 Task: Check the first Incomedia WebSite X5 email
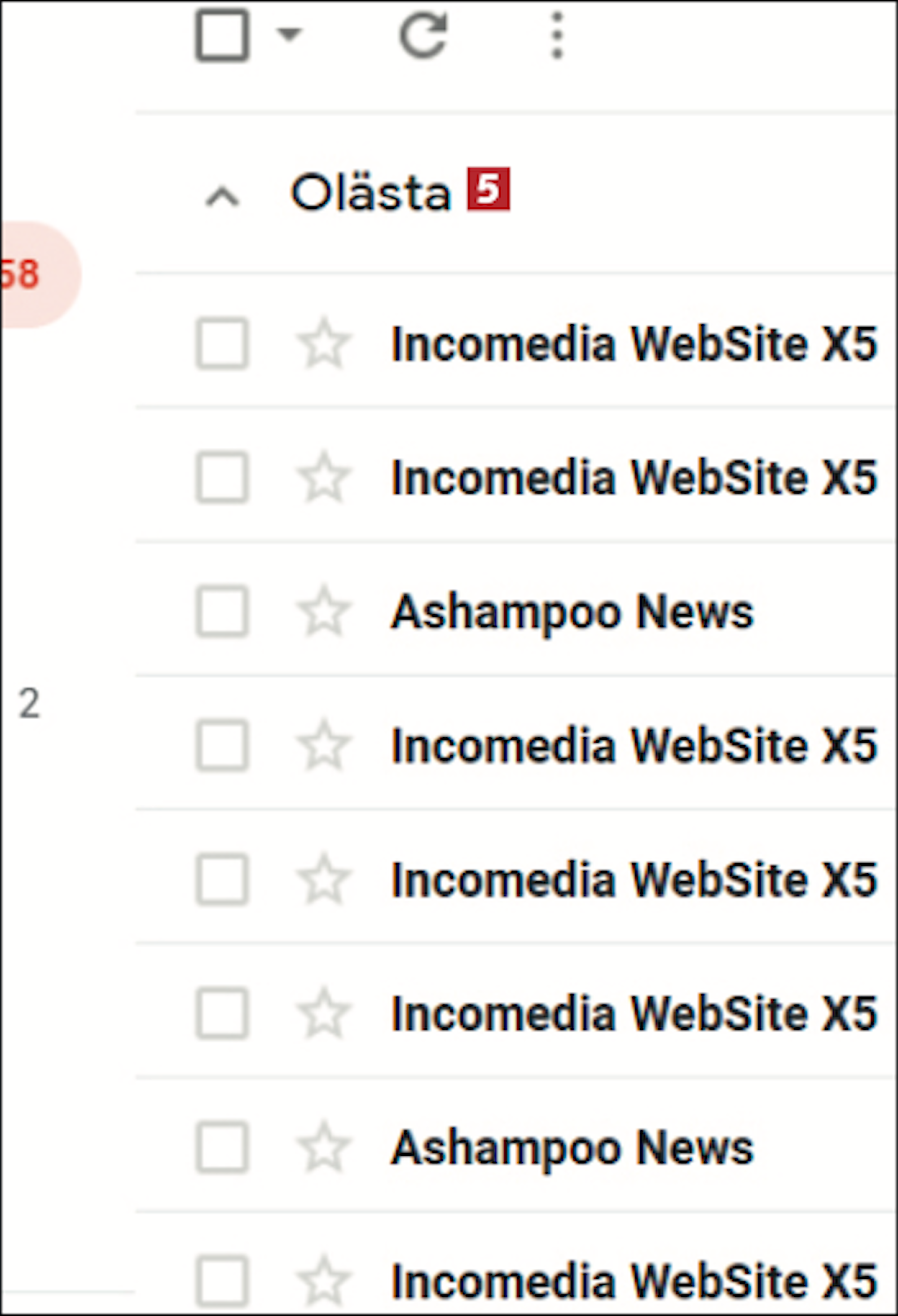point(222,344)
